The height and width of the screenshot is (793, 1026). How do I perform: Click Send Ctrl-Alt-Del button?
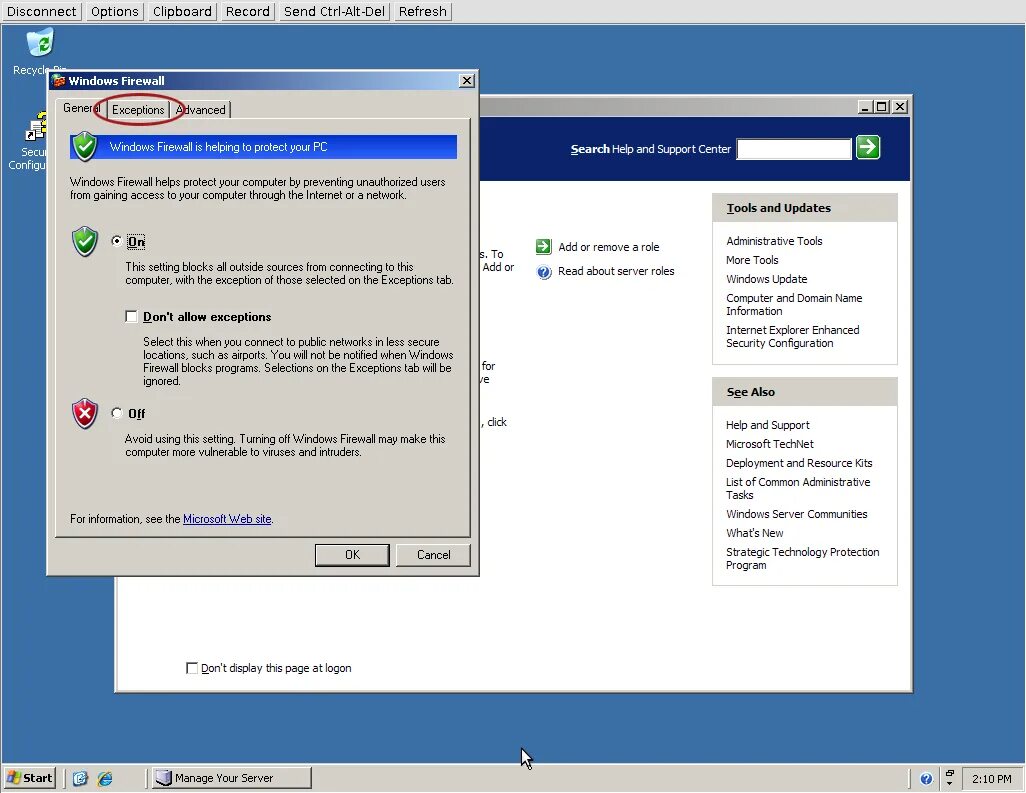pyautogui.click(x=334, y=11)
